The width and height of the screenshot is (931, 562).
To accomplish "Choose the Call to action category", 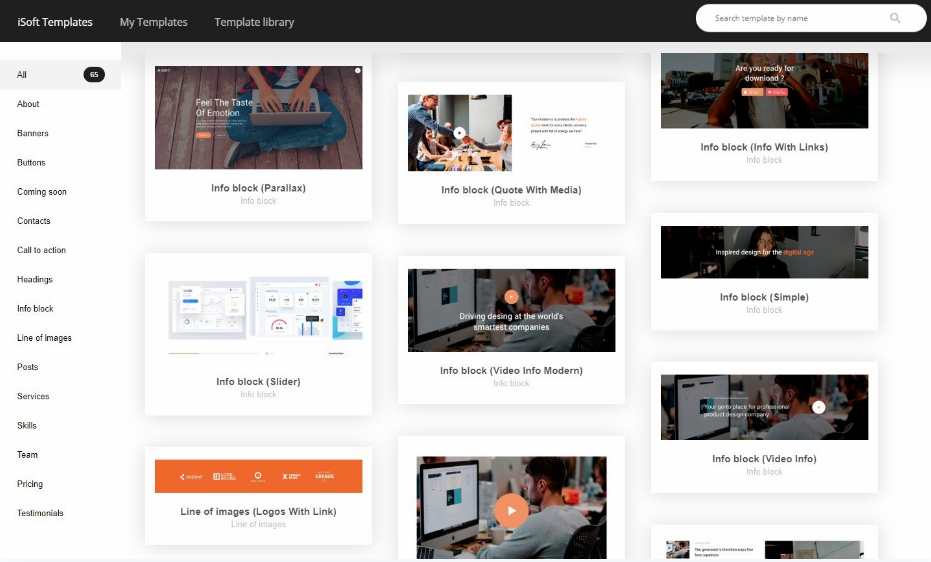I will tap(41, 250).
